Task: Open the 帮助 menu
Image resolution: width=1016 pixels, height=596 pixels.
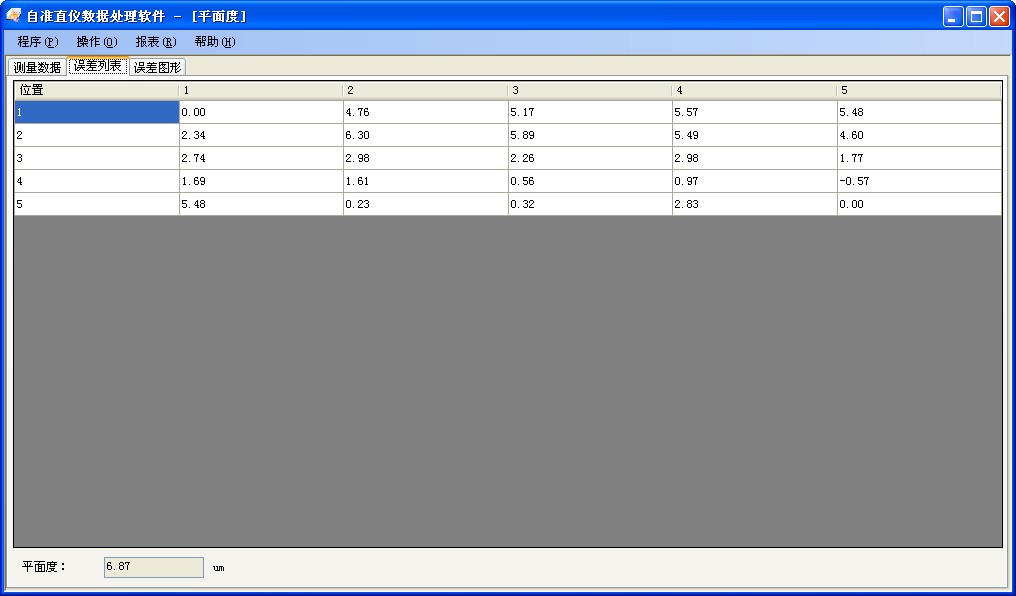Action: [x=215, y=42]
